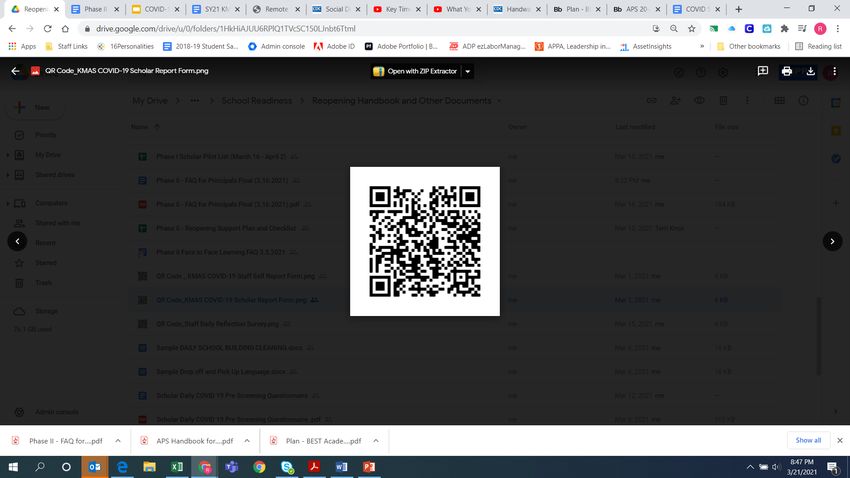This screenshot has height=478, width=850.
Task: Expand options for Phase II FAQ download
Action: (118, 441)
